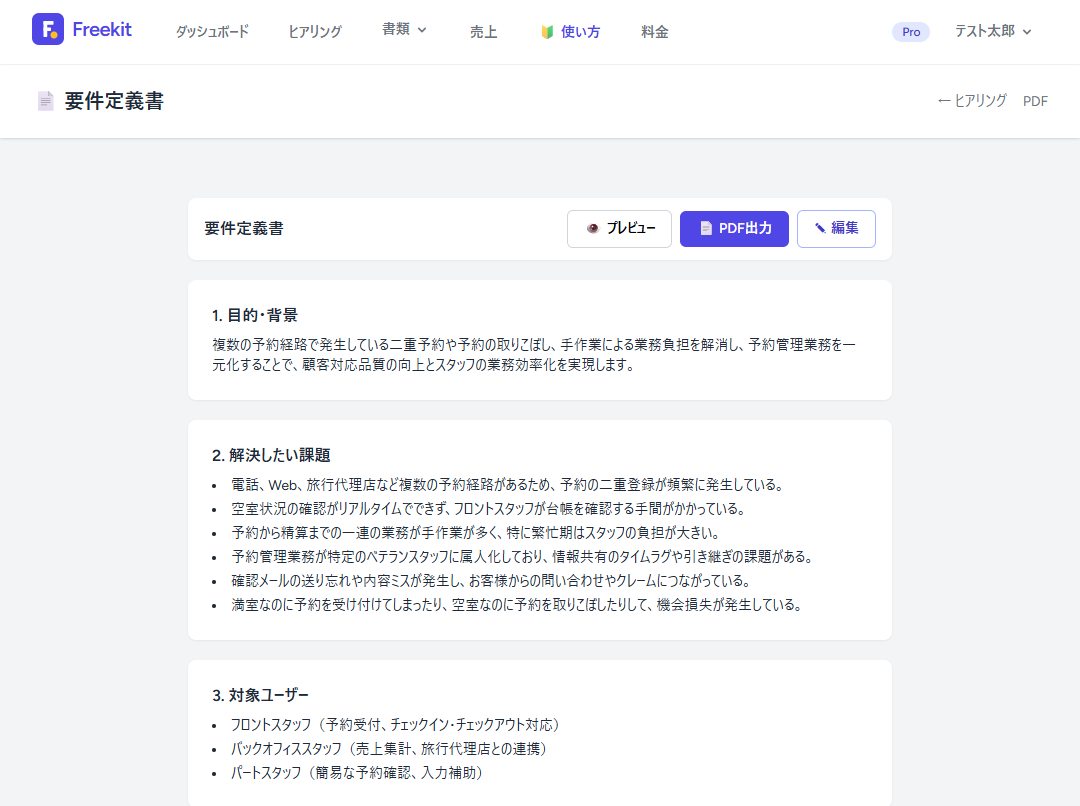Click the eye icon in プレビュー button
The width and height of the screenshot is (1080, 806).
point(592,229)
